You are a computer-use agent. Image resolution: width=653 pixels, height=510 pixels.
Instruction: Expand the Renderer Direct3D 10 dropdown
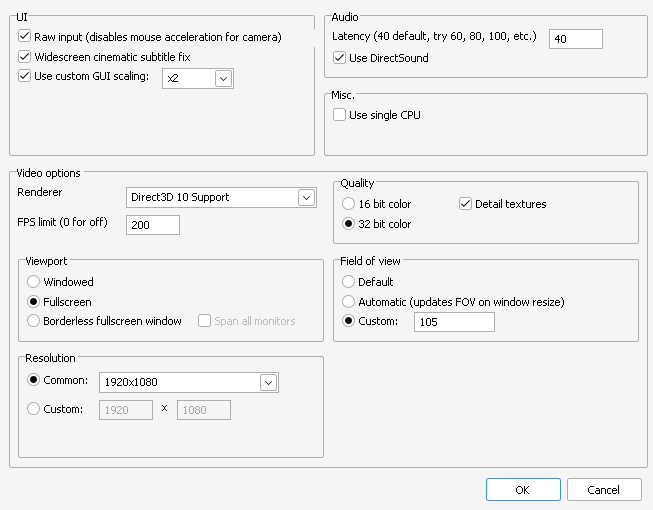(x=306, y=197)
